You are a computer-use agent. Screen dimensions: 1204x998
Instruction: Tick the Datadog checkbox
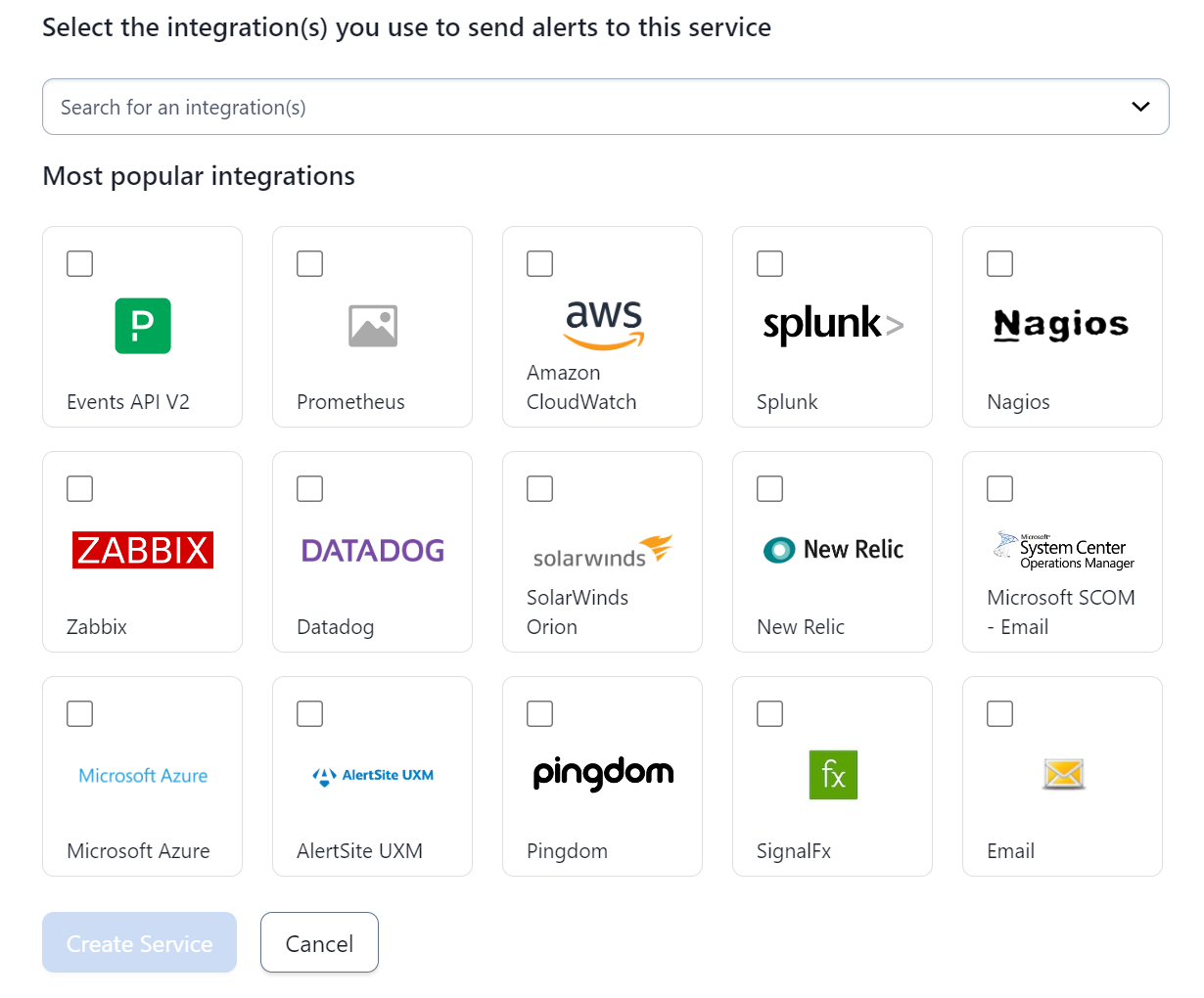(310, 489)
